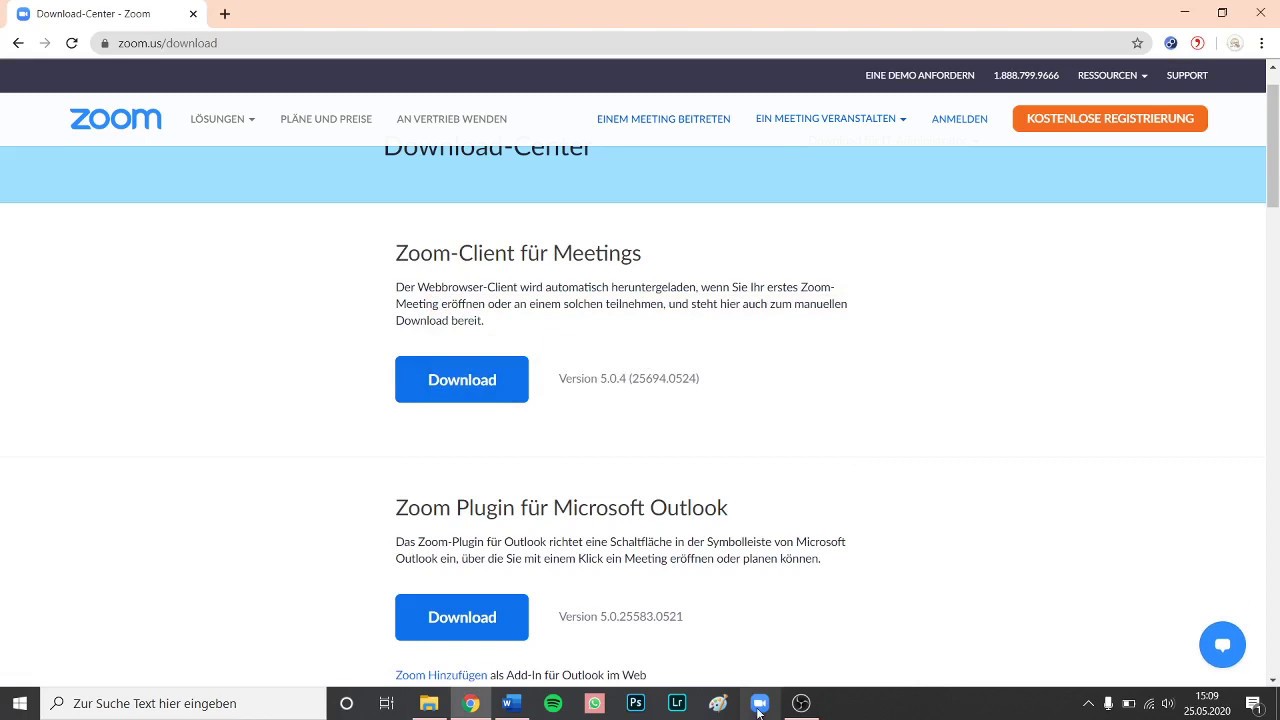Open Task View in the taskbar

pyautogui.click(x=387, y=703)
